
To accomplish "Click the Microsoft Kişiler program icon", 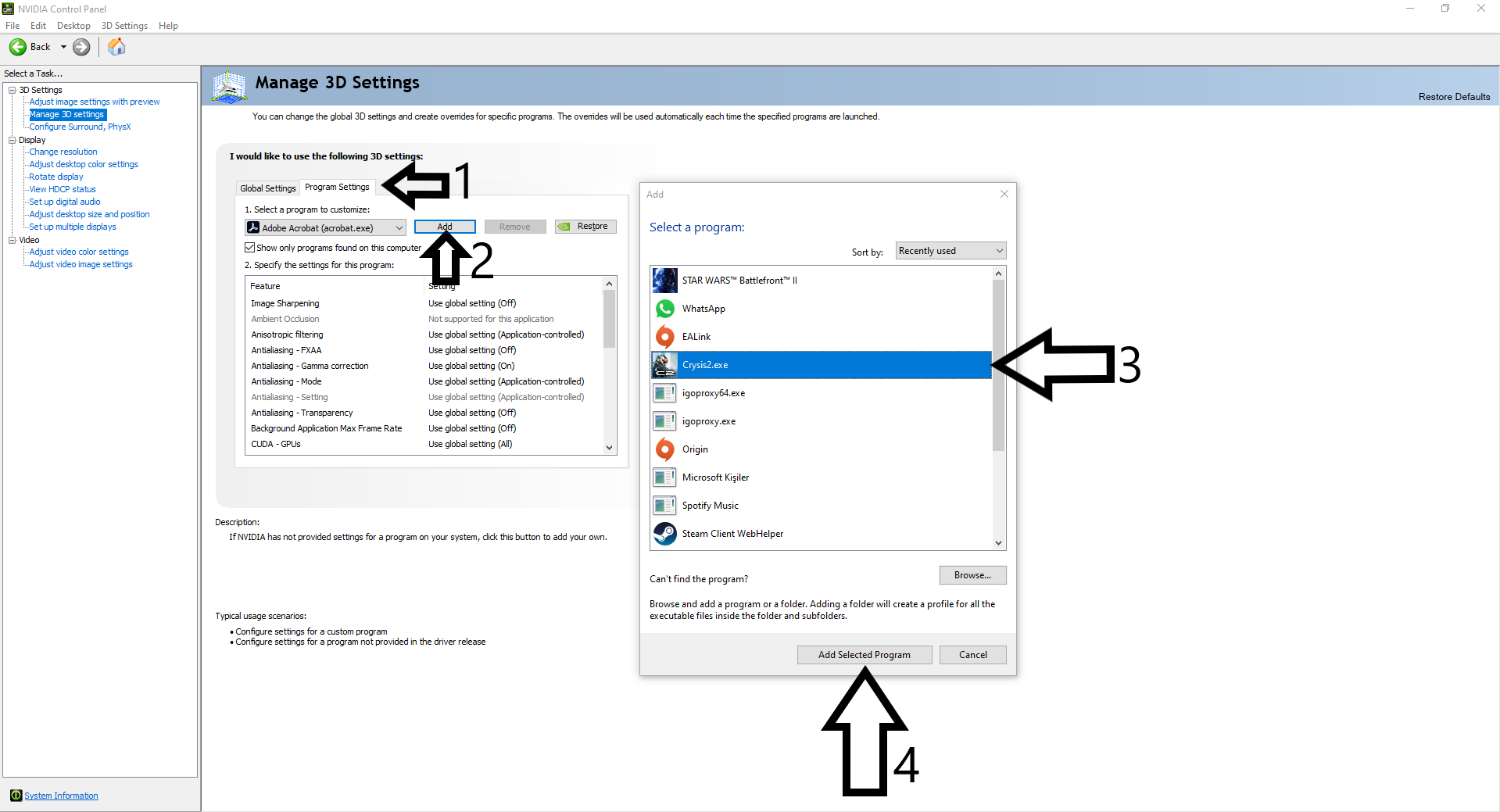I will click(665, 478).
